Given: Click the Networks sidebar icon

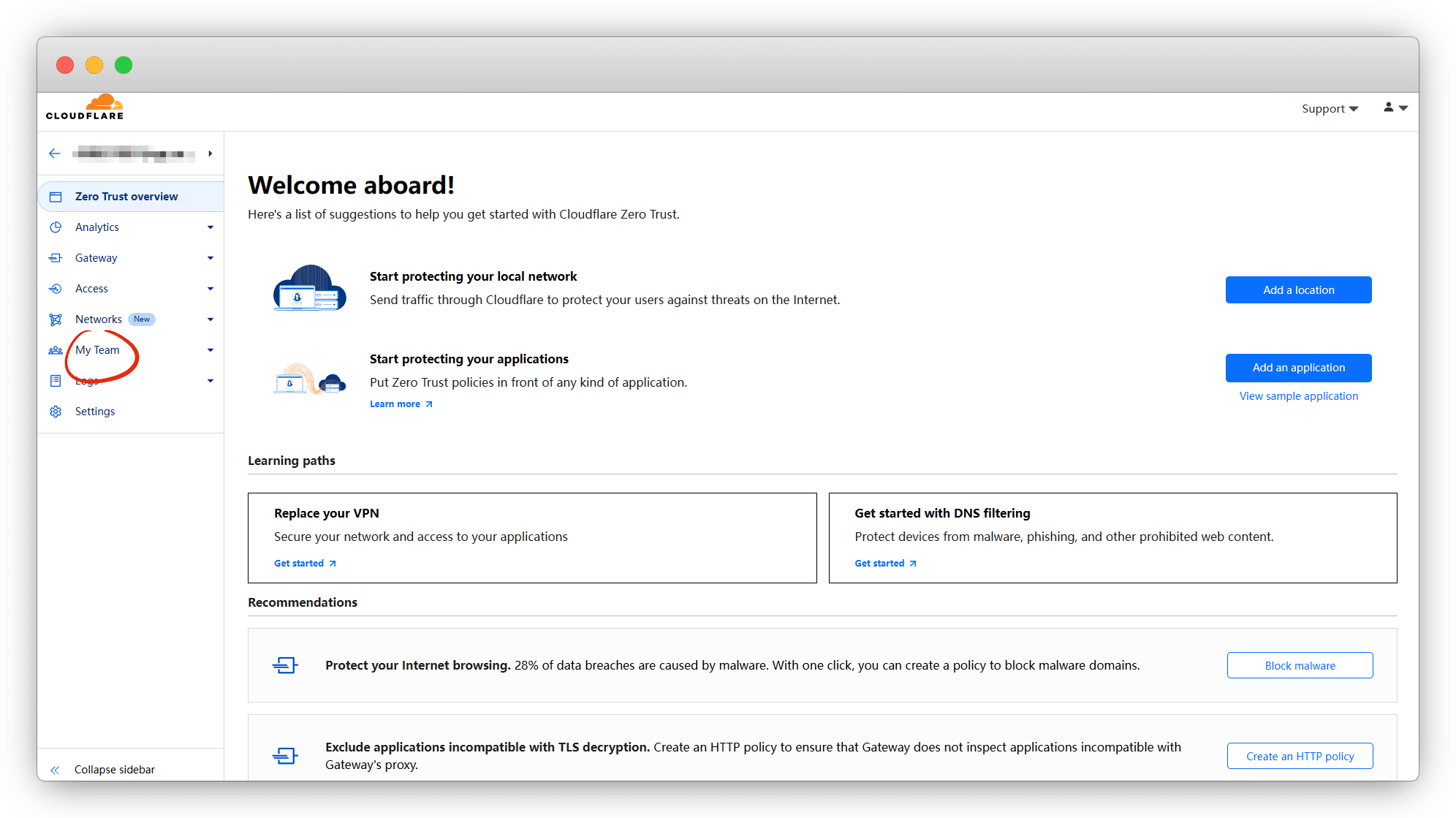Looking at the screenshot, I should [x=56, y=319].
